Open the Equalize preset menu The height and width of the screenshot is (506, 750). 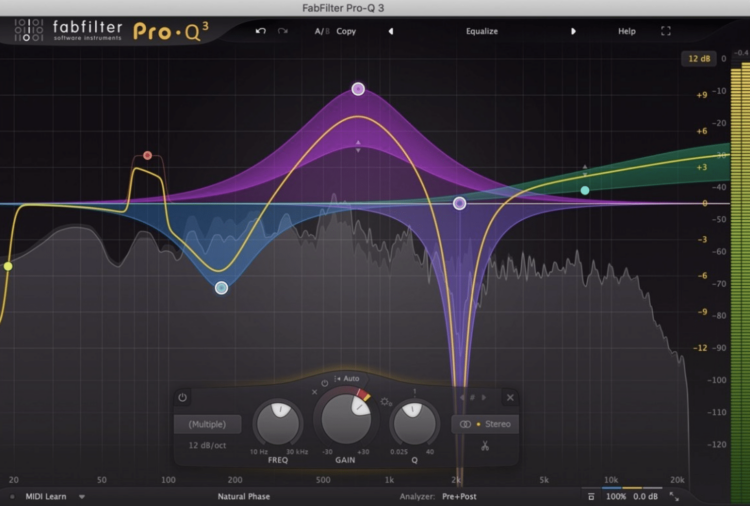(482, 31)
